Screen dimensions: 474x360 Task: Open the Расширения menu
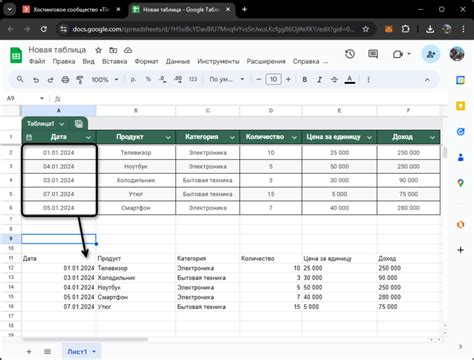click(x=266, y=61)
